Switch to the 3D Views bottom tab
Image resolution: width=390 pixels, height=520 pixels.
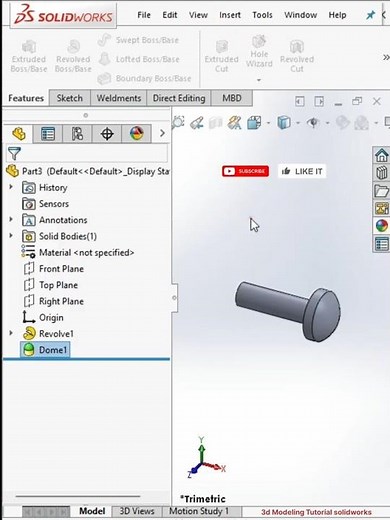137,511
